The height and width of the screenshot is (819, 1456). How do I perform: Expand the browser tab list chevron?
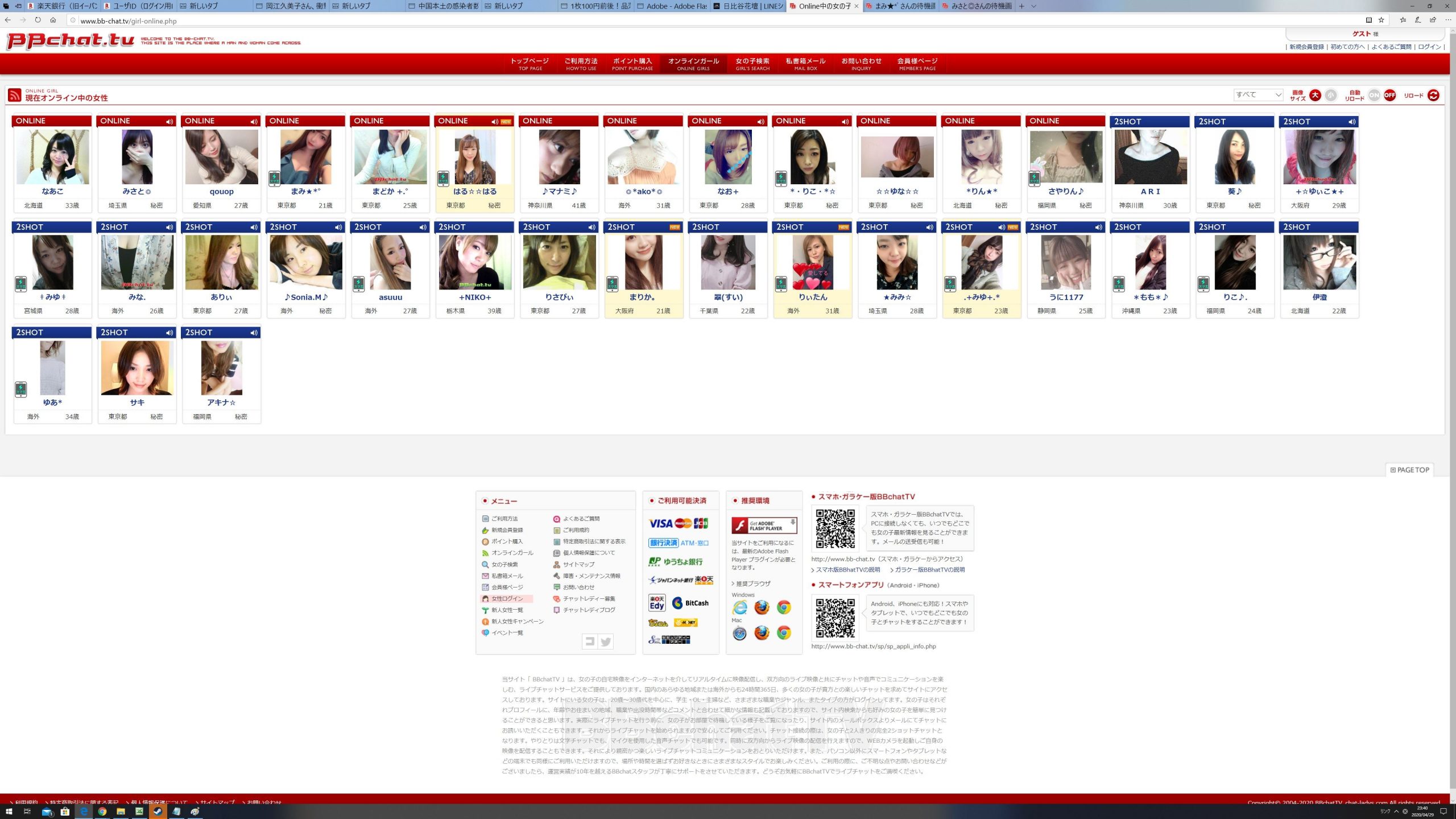coord(1033,6)
